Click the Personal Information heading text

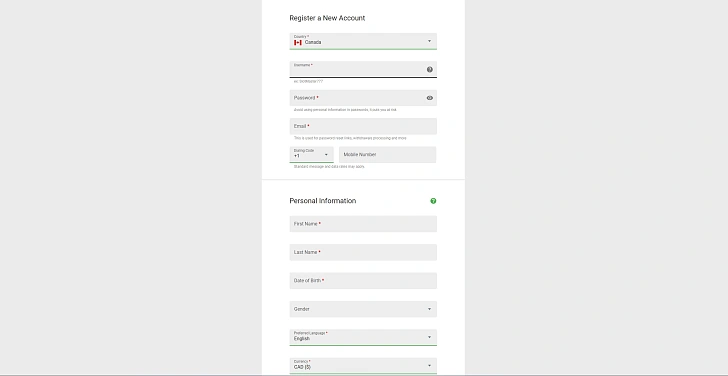pyautogui.click(x=323, y=201)
